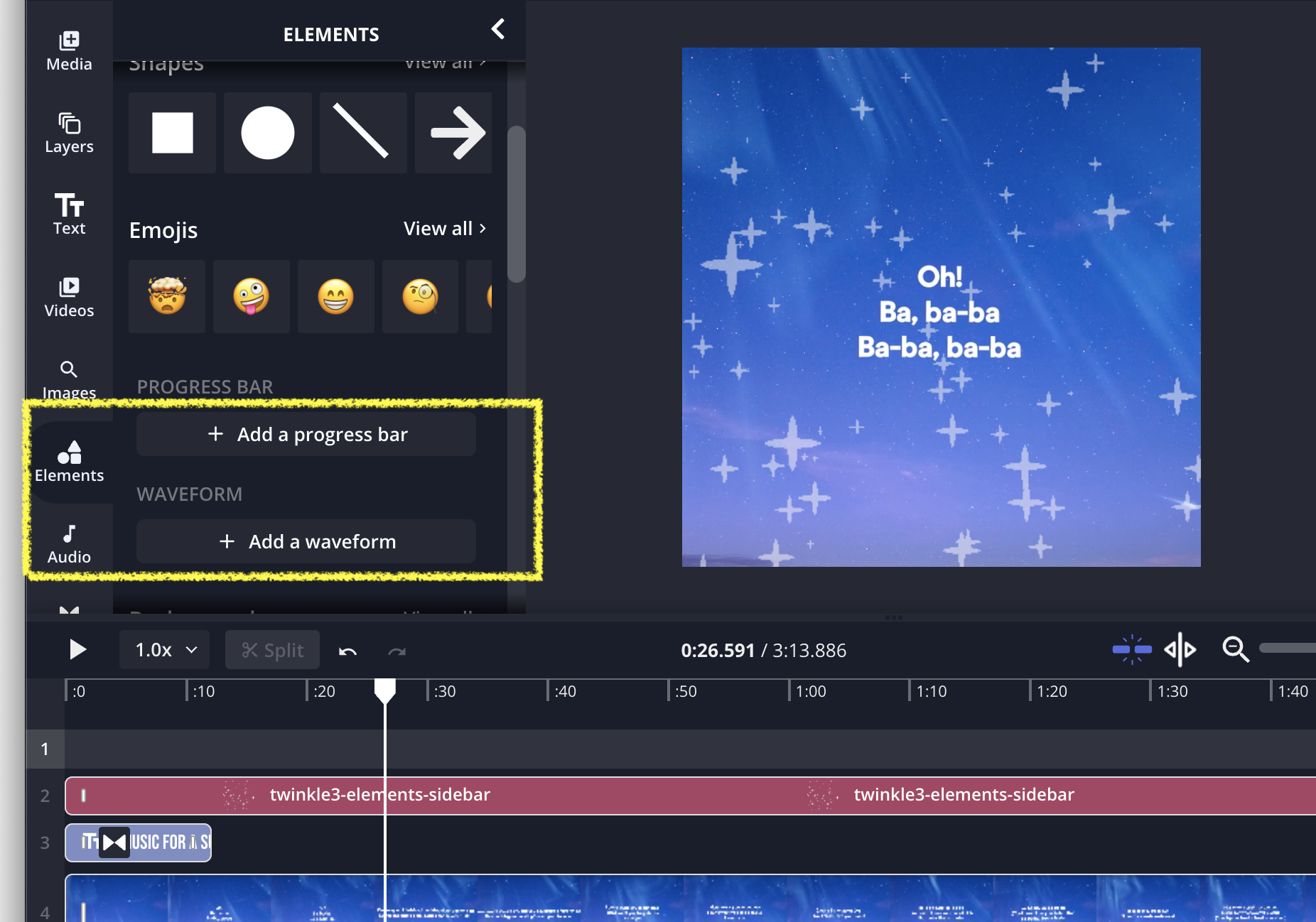Toggle timeline snapping icon
The height and width of the screenshot is (922, 1316).
tap(1131, 649)
